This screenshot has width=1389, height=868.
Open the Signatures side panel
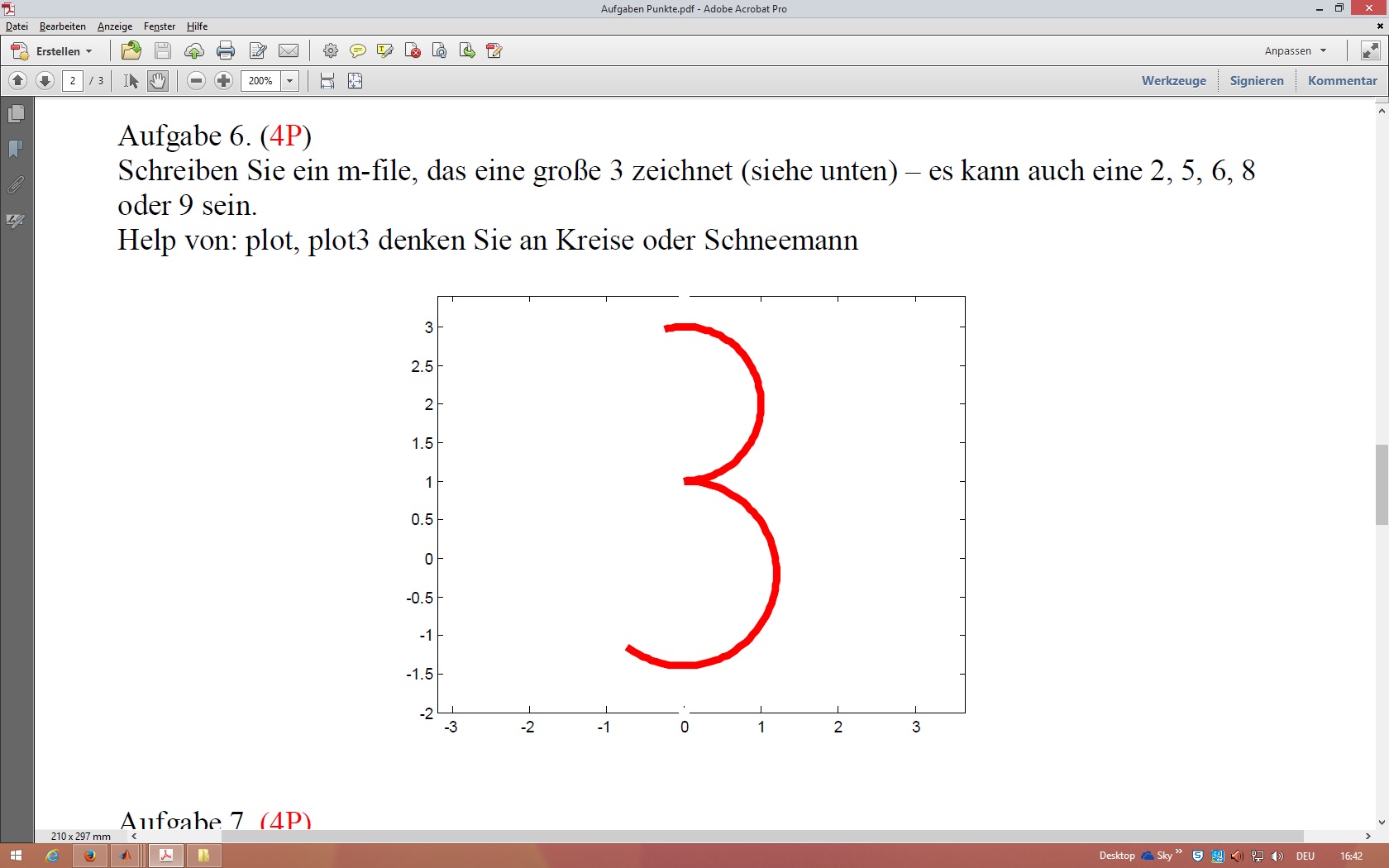[16, 221]
